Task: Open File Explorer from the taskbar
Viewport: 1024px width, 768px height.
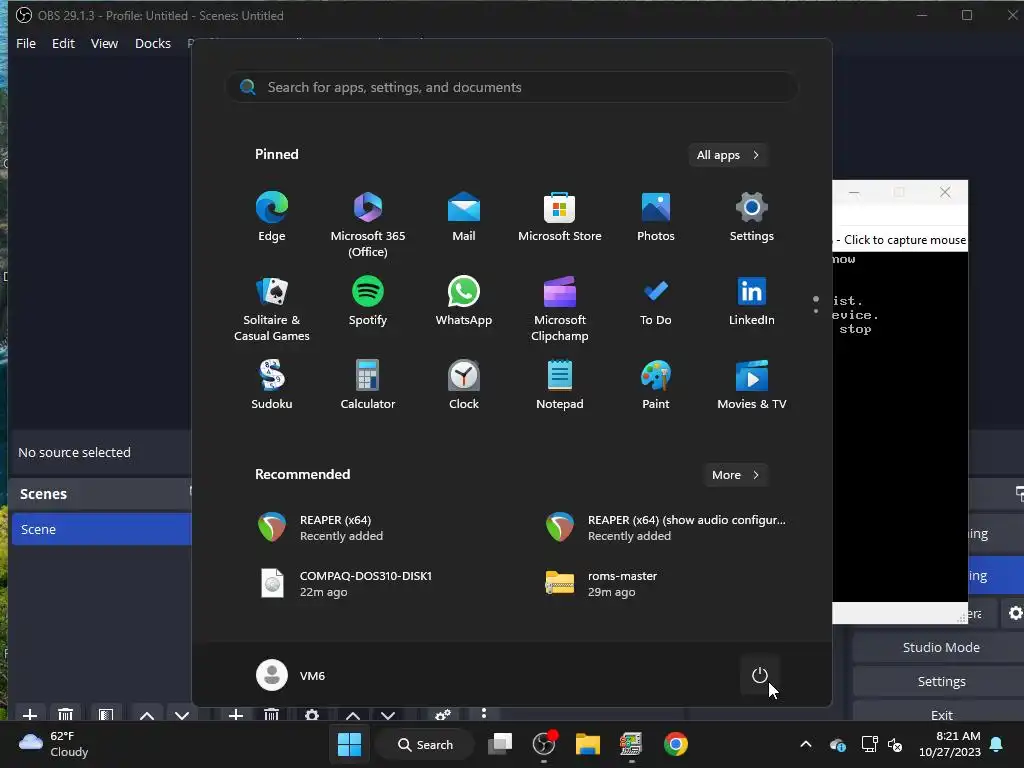Action: click(588, 744)
